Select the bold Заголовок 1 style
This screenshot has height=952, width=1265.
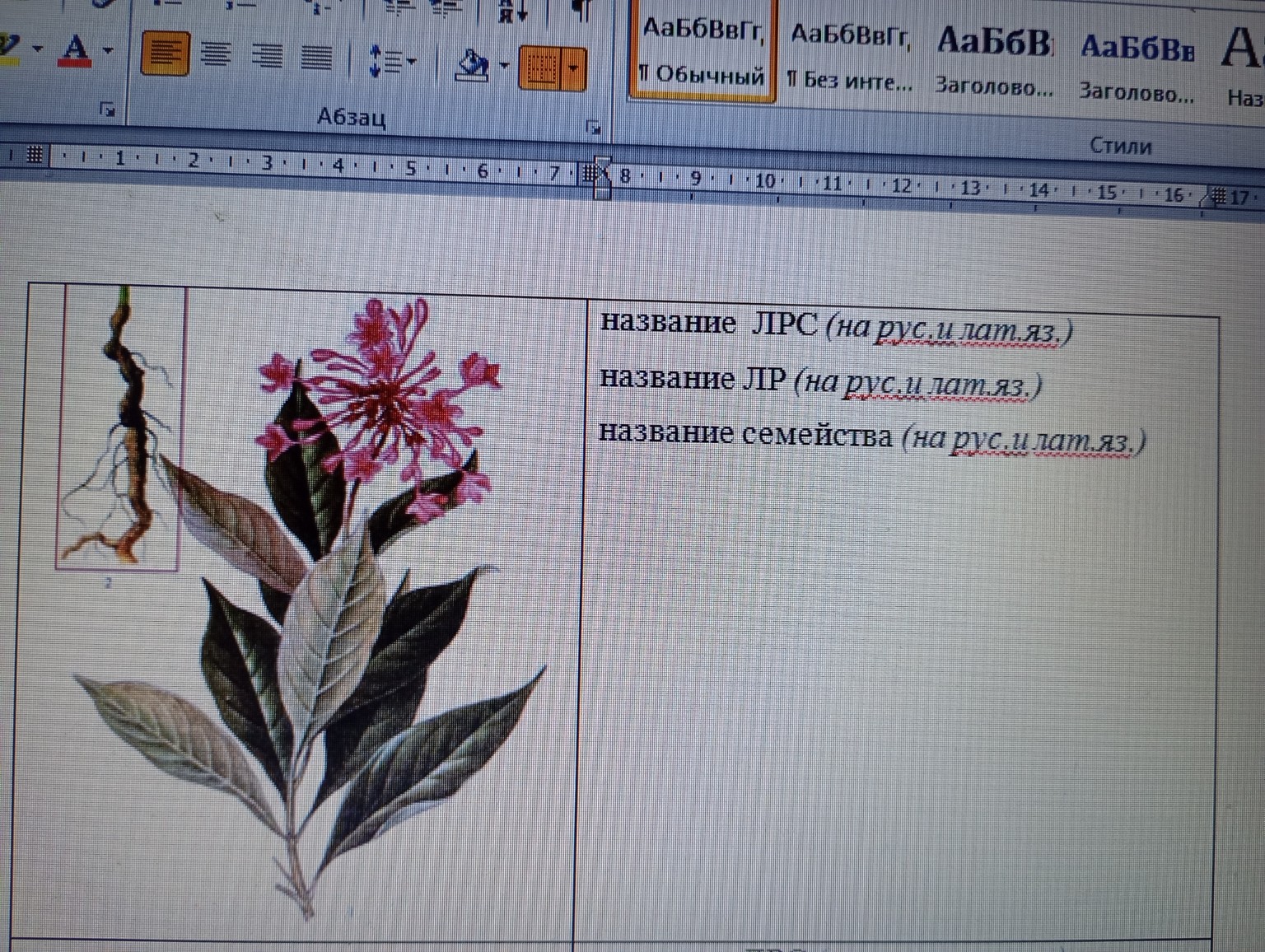pyautogui.click(x=994, y=61)
